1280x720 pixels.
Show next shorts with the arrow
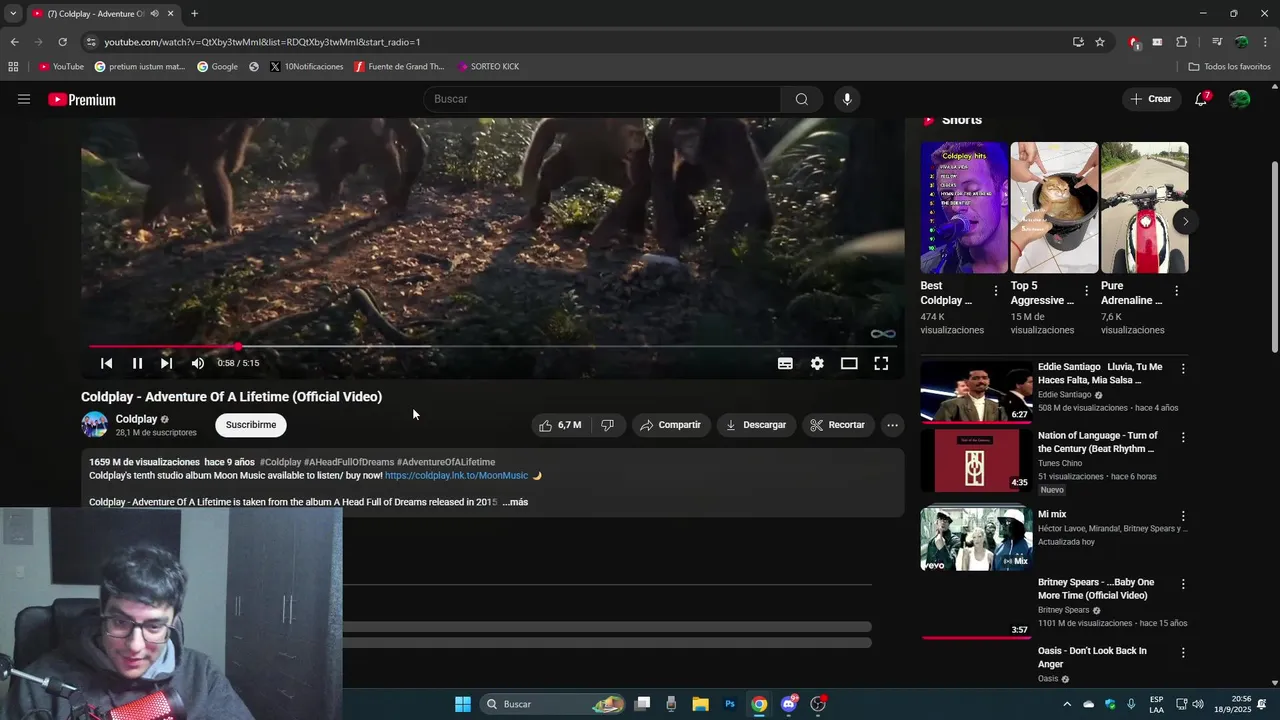point(1185,221)
